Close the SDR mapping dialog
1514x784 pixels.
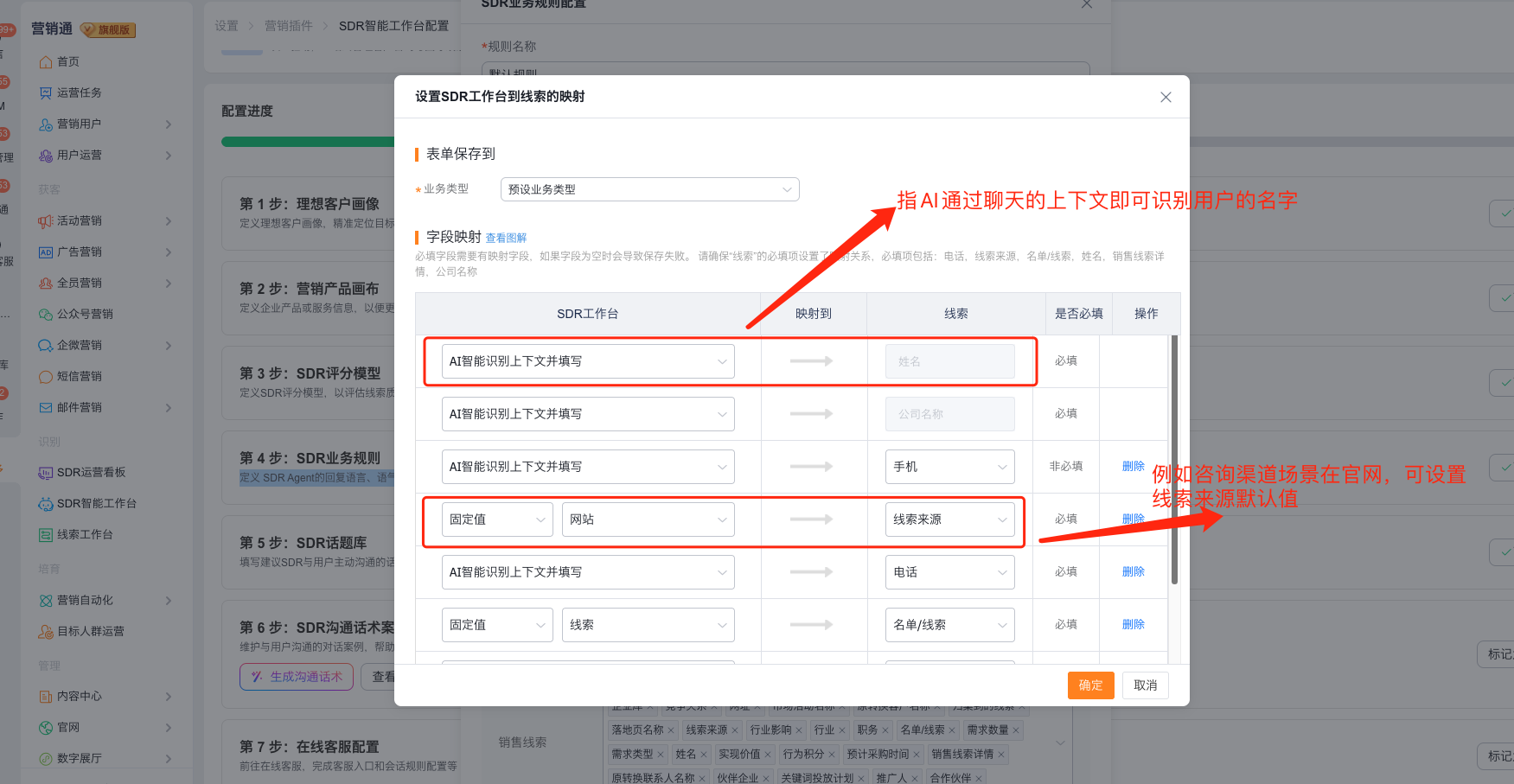pos(1166,98)
